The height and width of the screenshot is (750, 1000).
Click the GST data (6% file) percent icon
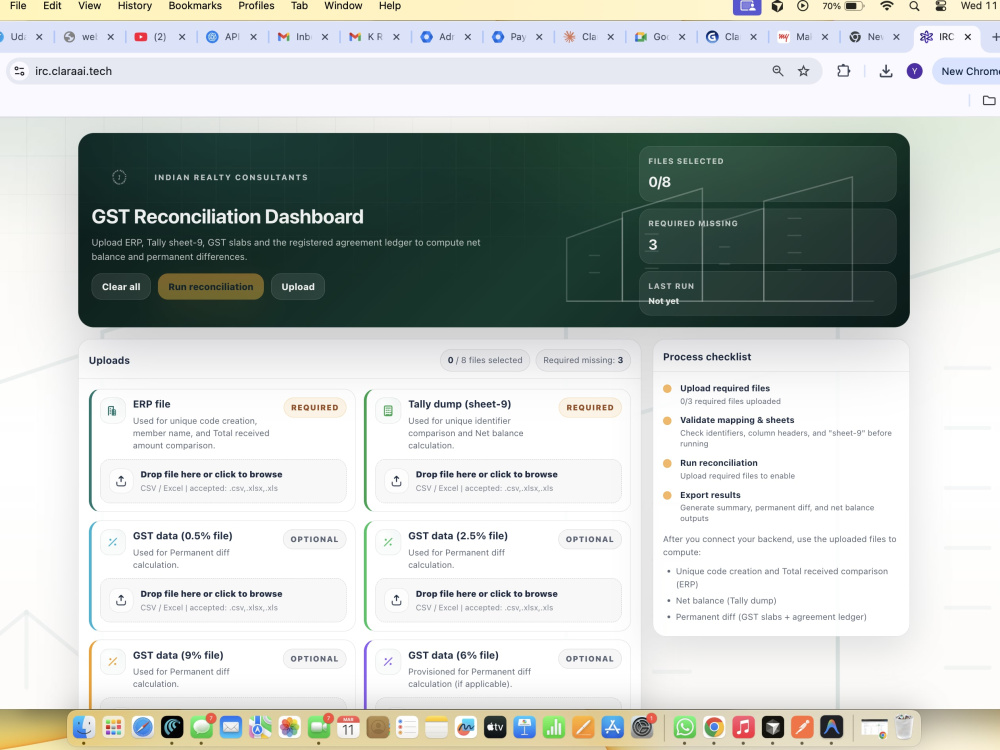click(x=388, y=662)
